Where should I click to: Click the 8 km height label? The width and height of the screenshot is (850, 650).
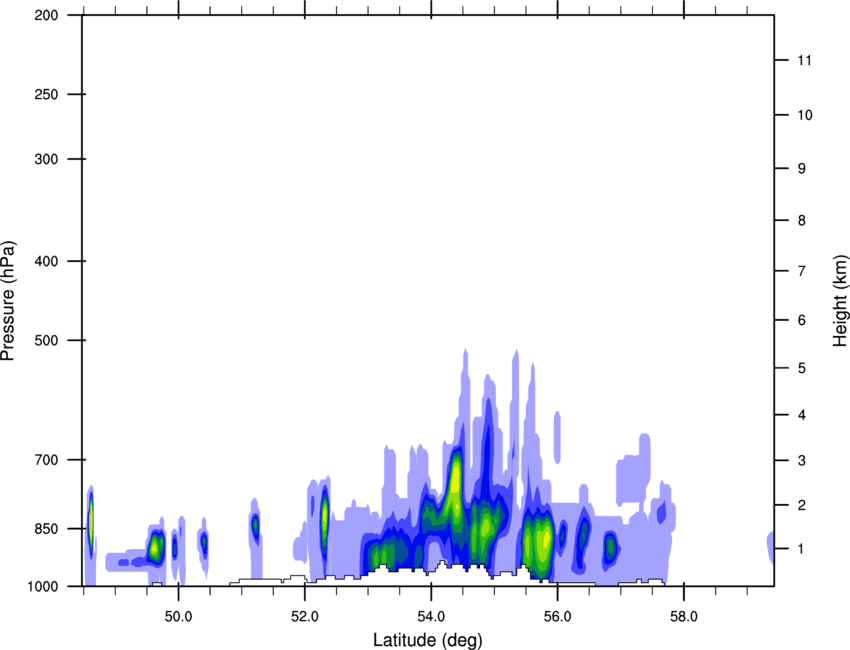802,221
